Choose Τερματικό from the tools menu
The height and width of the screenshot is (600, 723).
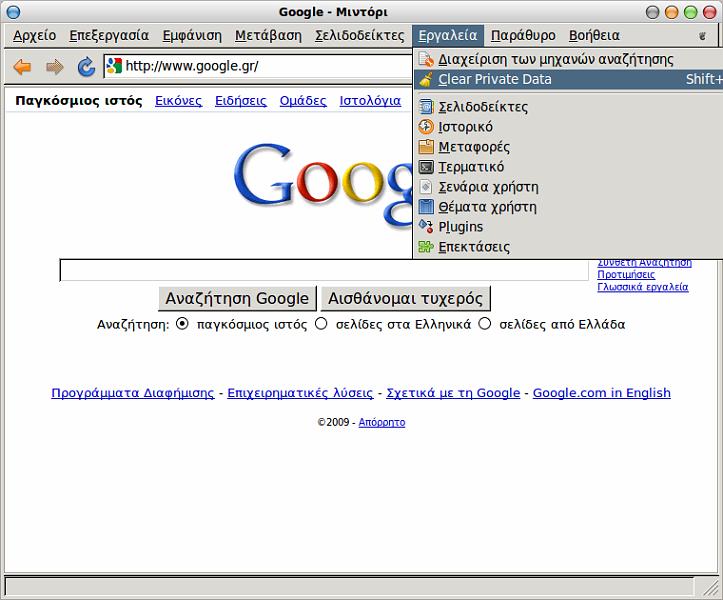(568, 166)
